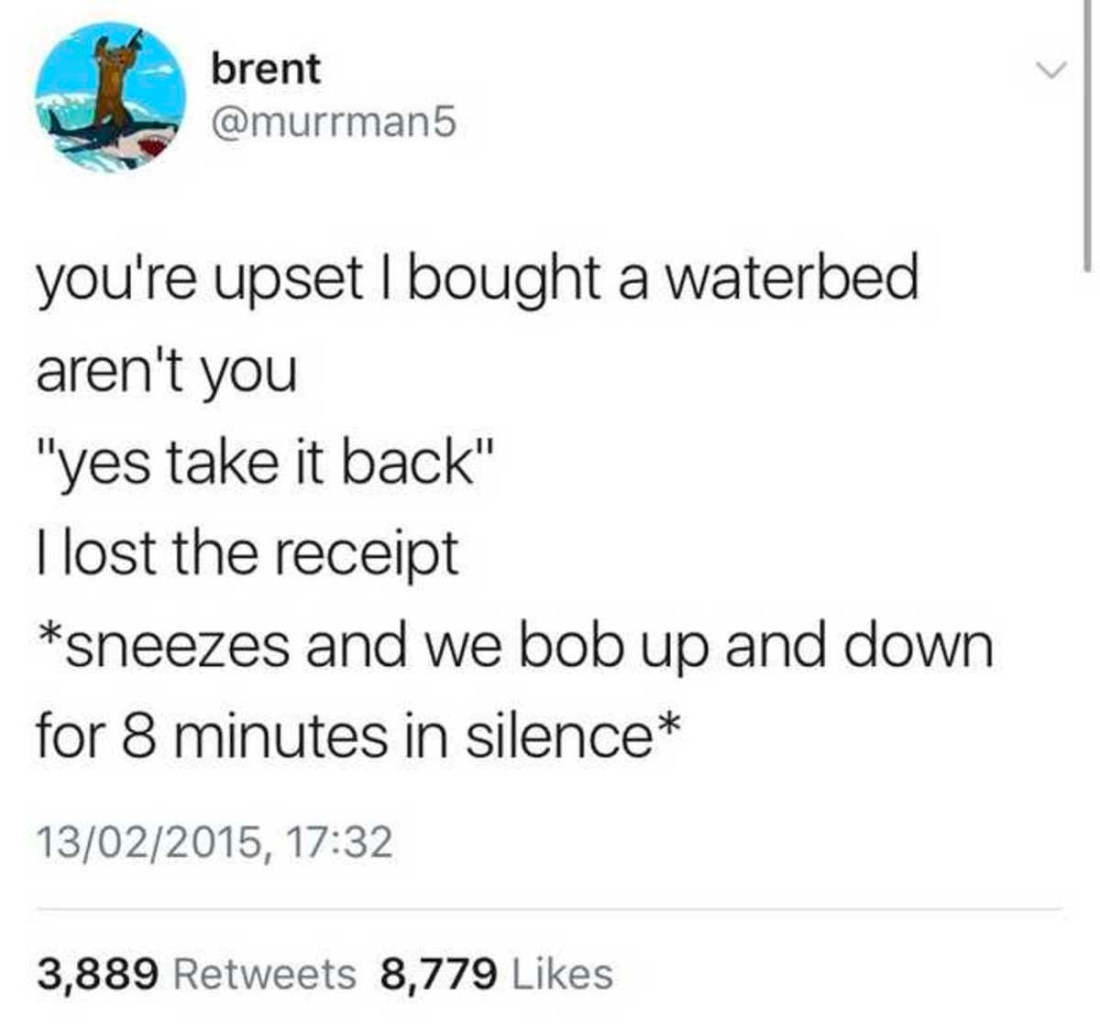This screenshot has width=1100, height=1027.
Task: Open the "Retweets" label
Action: point(264,974)
